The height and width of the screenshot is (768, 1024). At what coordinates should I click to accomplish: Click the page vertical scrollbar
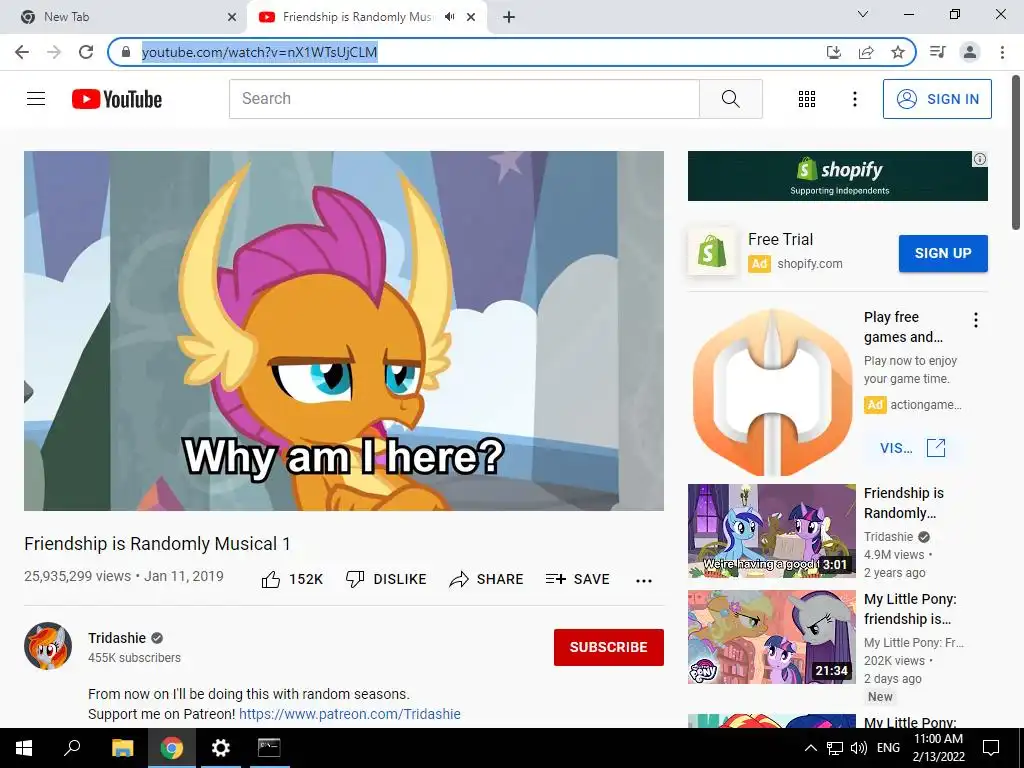click(1016, 152)
